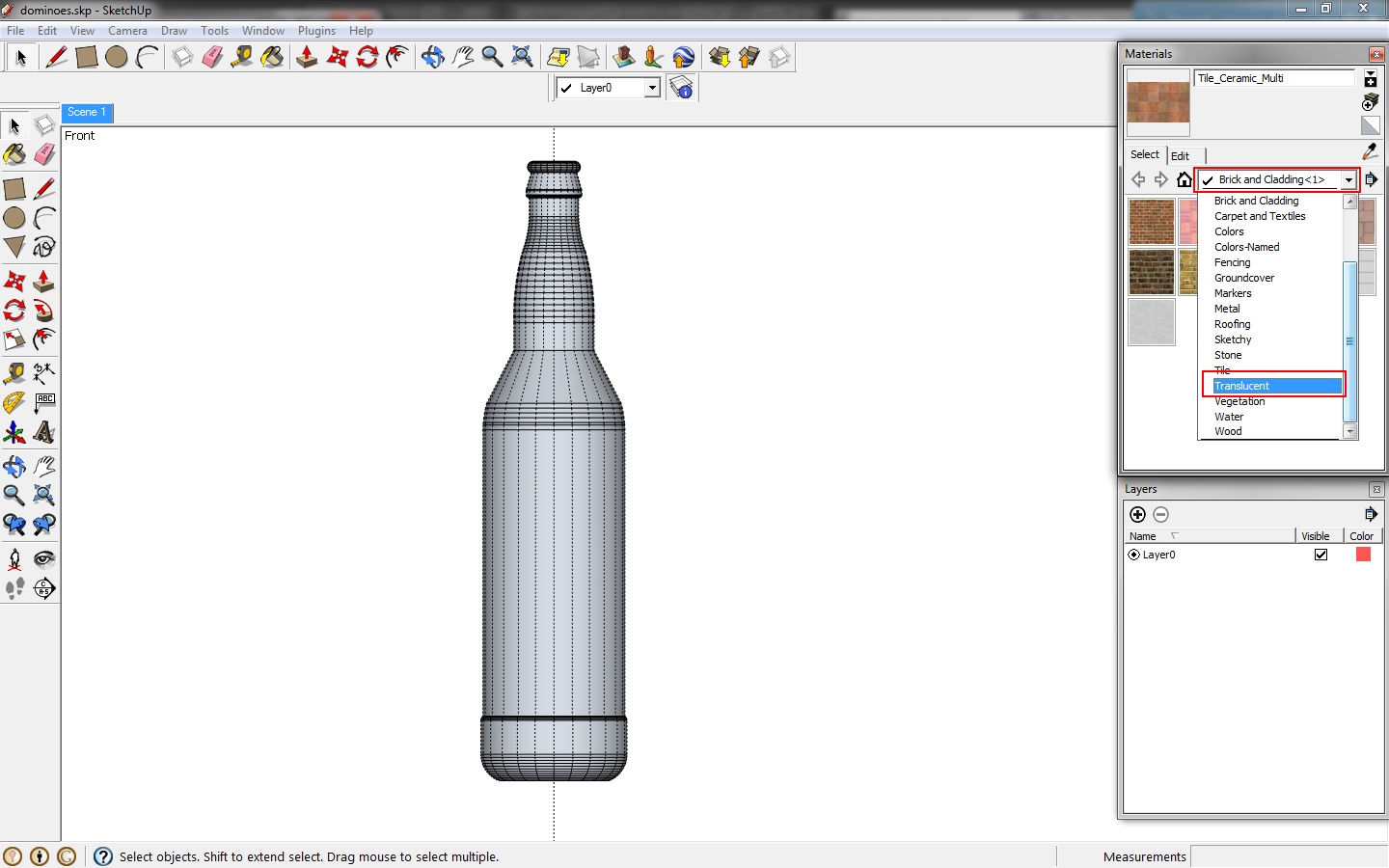Click the Secondary Selection Pane toggle in Materials
The image size is (1389, 868).
1372,178
